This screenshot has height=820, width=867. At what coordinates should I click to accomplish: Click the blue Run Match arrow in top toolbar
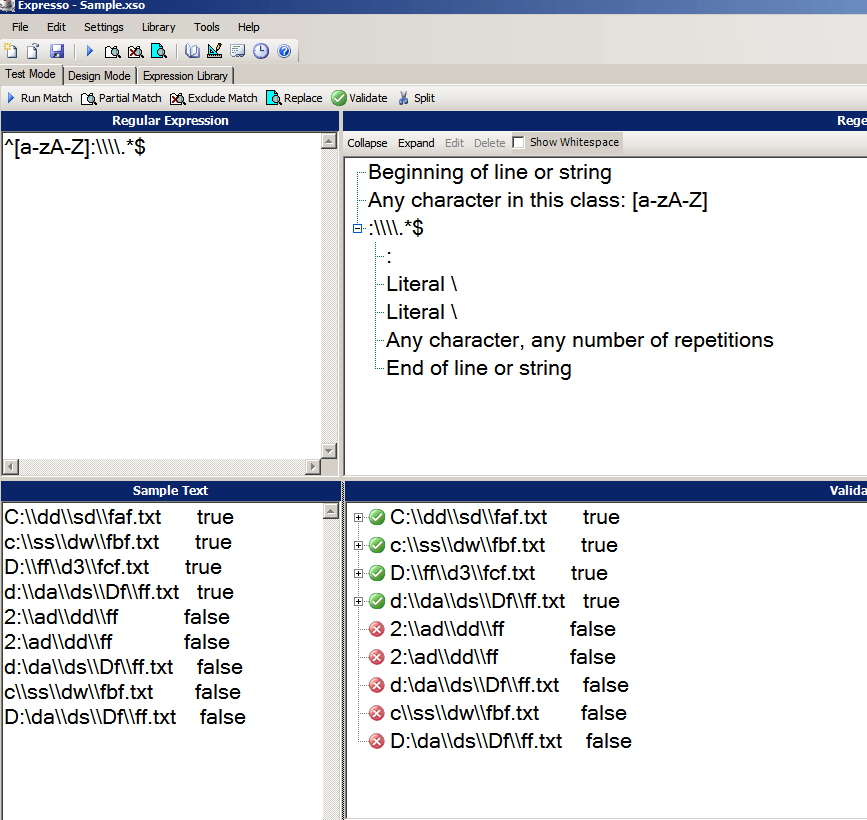pyautogui.click(x=90, y=51)
